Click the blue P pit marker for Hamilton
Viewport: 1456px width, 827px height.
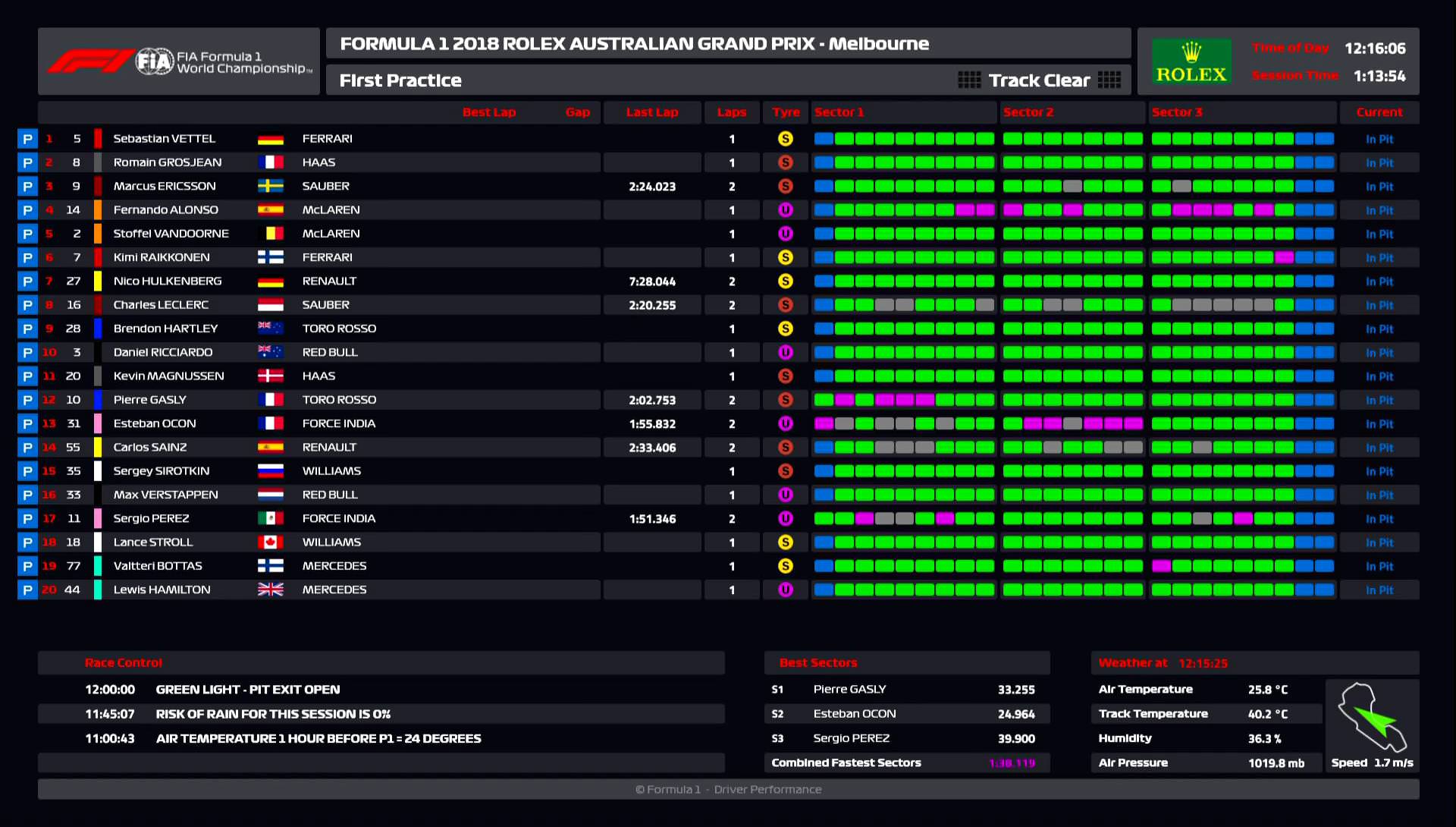[x=27, y=590]
